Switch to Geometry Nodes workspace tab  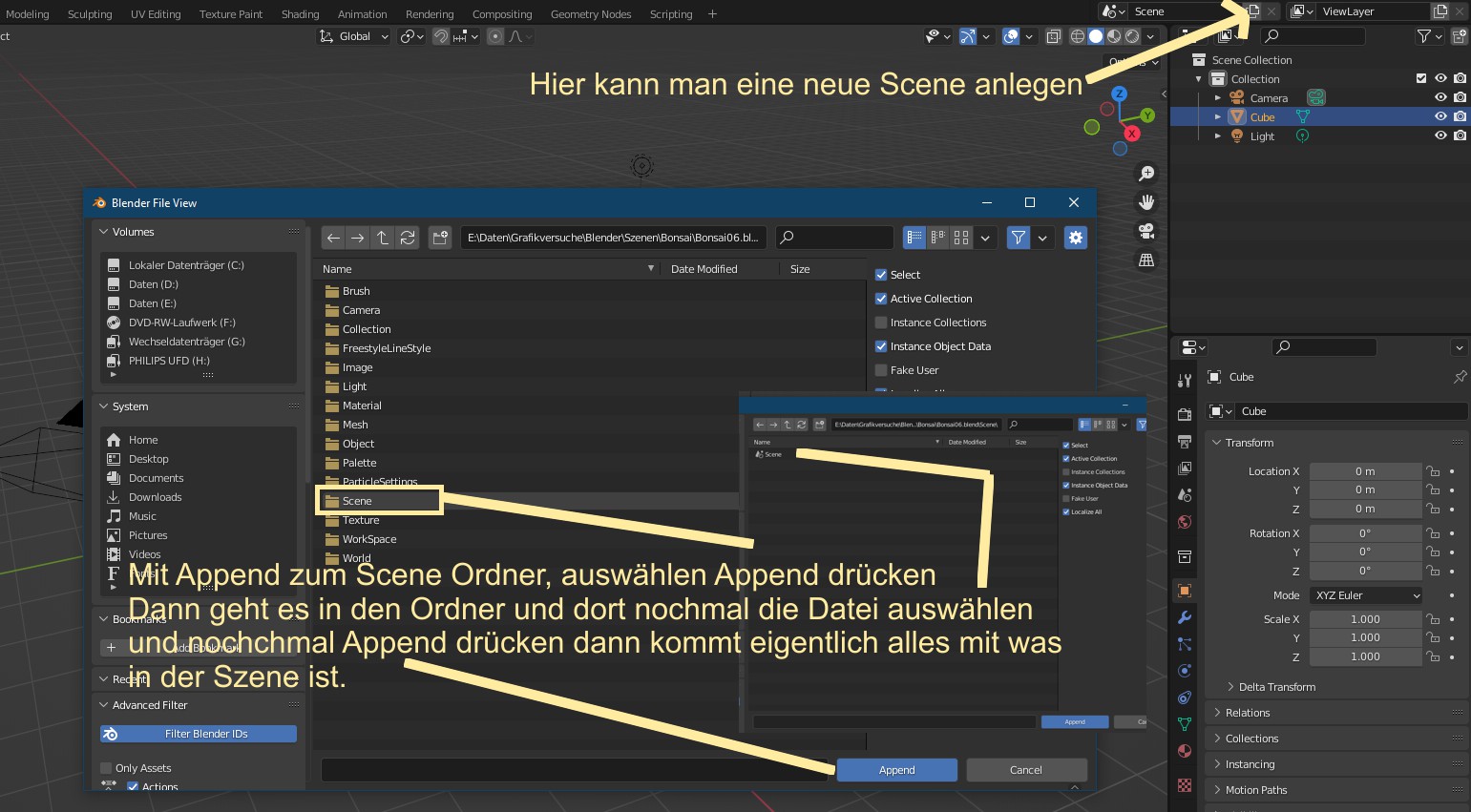click(x=591, y=14)
